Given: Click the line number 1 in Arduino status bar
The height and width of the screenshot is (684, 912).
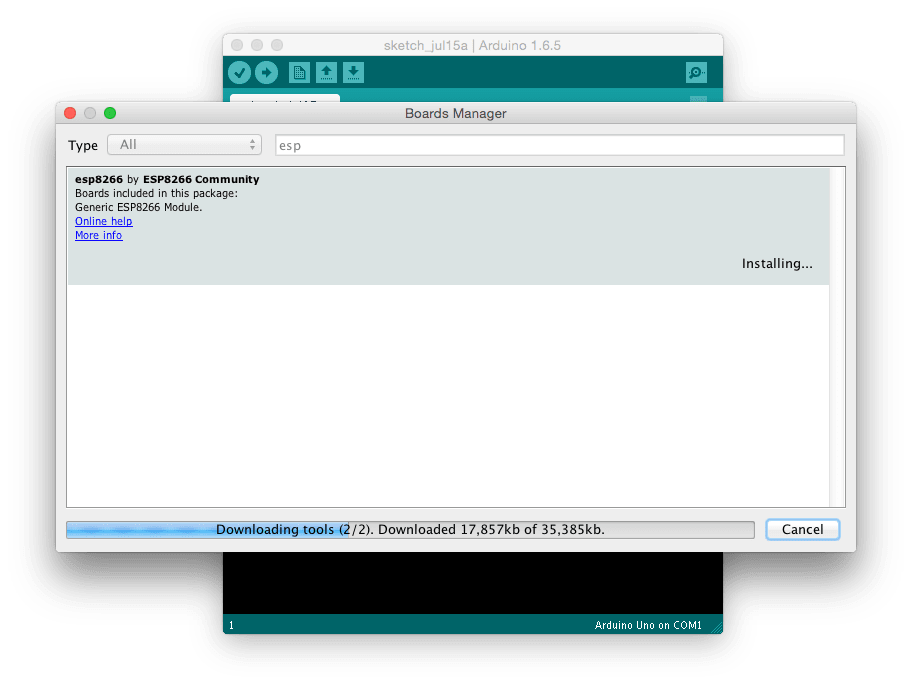Looking at the screenshot, I should 231,625.
